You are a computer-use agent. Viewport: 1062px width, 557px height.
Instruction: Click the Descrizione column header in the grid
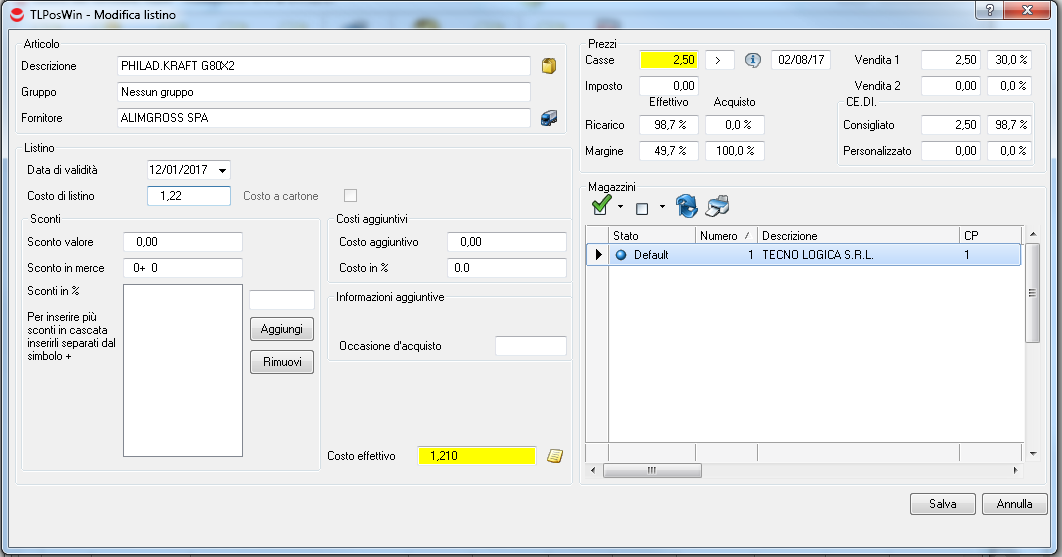pyautogui.click(x=856, y=236)
